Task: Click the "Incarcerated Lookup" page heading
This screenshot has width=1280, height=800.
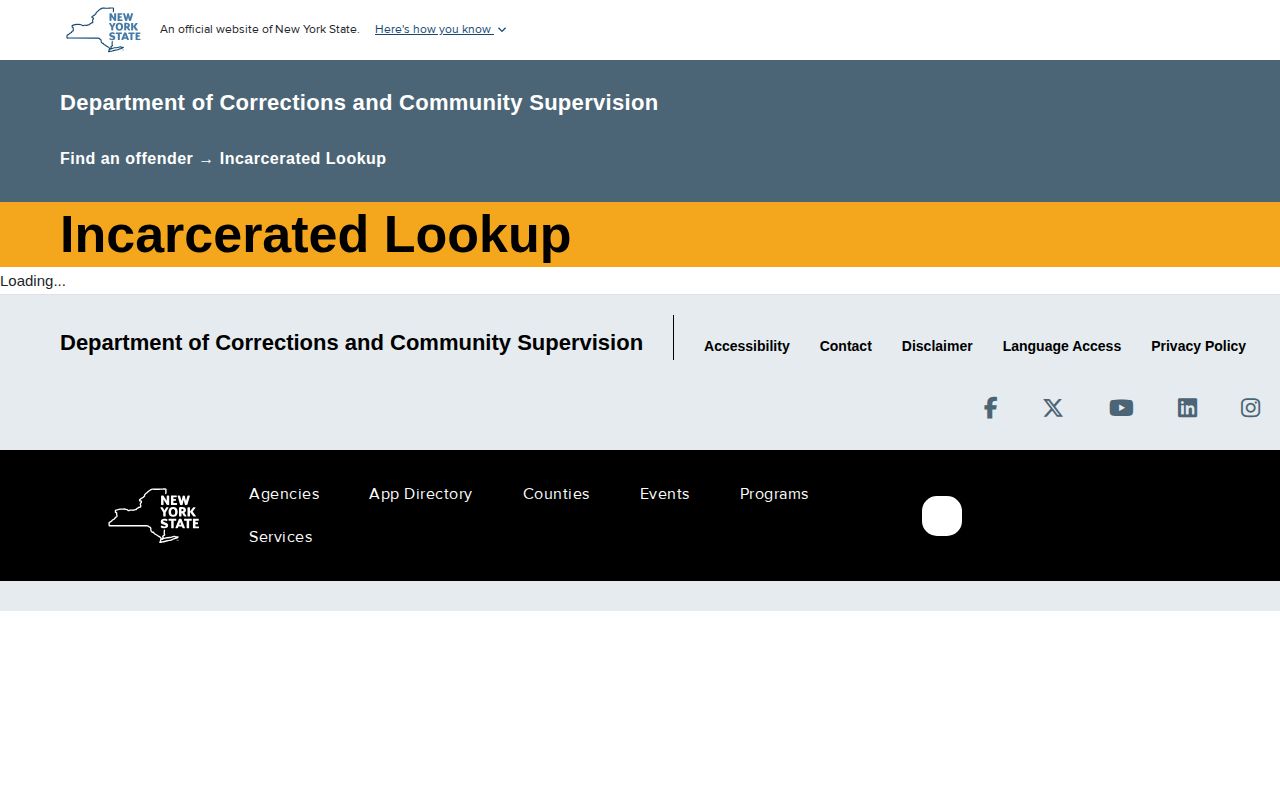Action: 315,235
